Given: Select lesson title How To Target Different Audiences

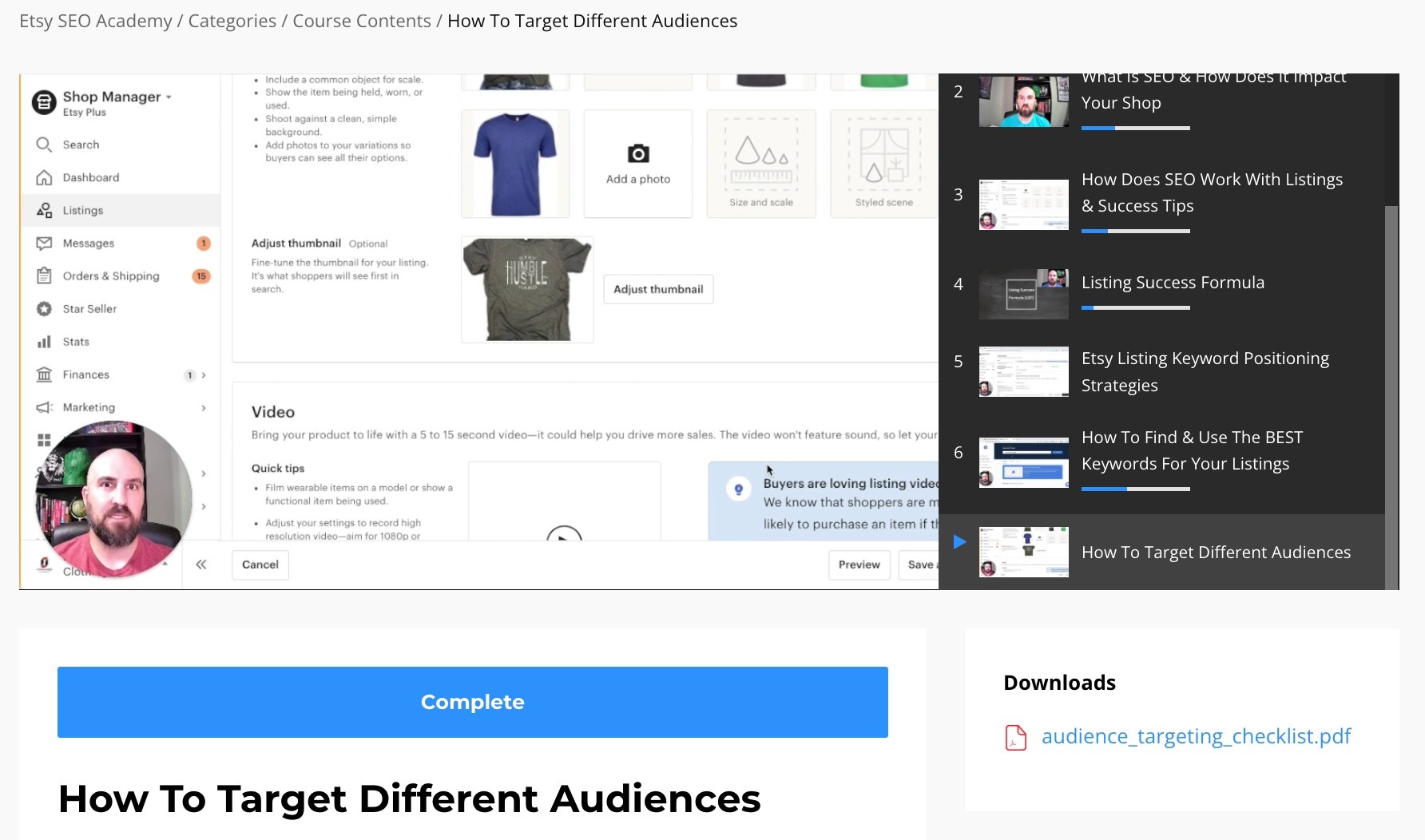Looking at the screenshot, I should [x=1216, y=552].
